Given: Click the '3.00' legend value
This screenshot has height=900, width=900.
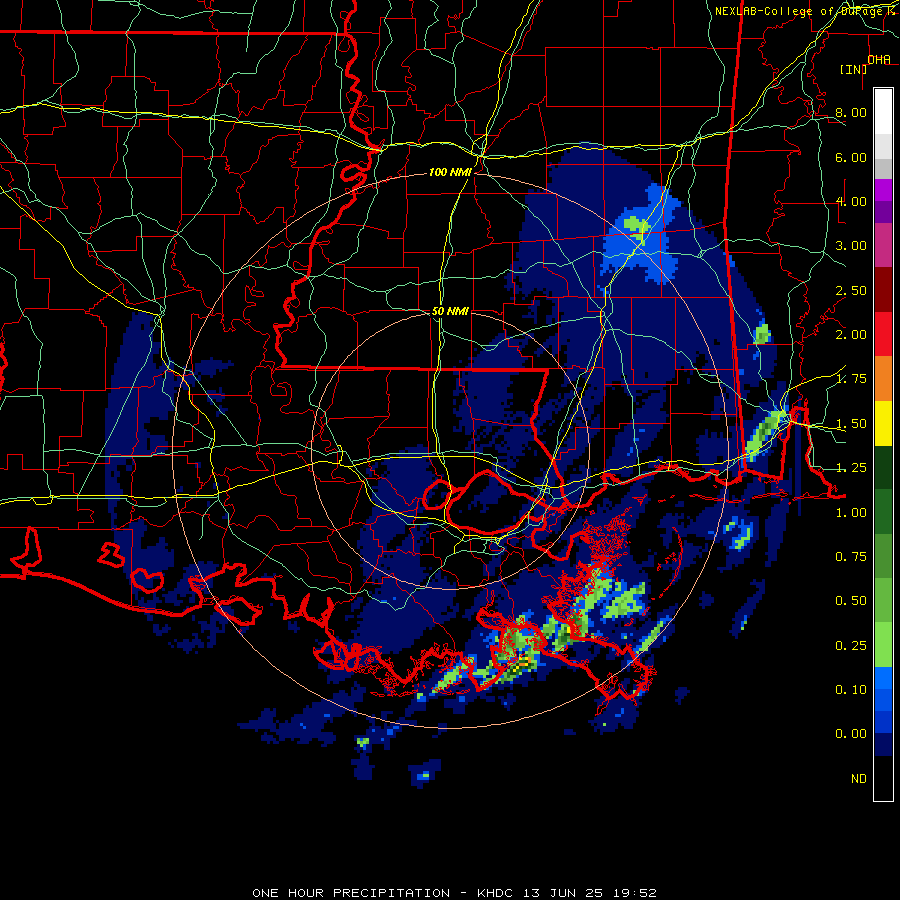Looking at the screenshot, I should (x=851, y=246).
